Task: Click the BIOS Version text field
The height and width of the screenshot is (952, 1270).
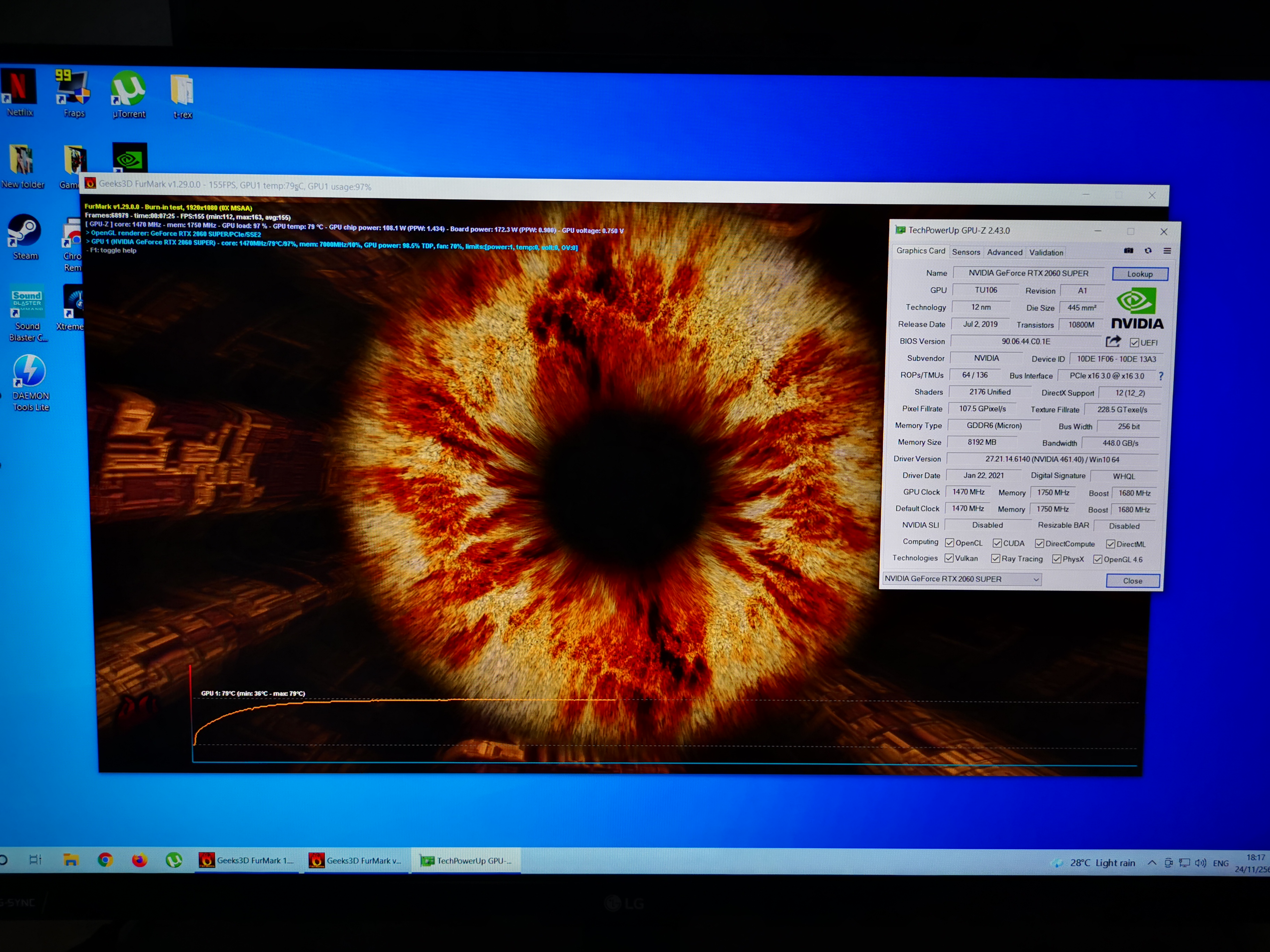Action: [x=1025, y=341]
